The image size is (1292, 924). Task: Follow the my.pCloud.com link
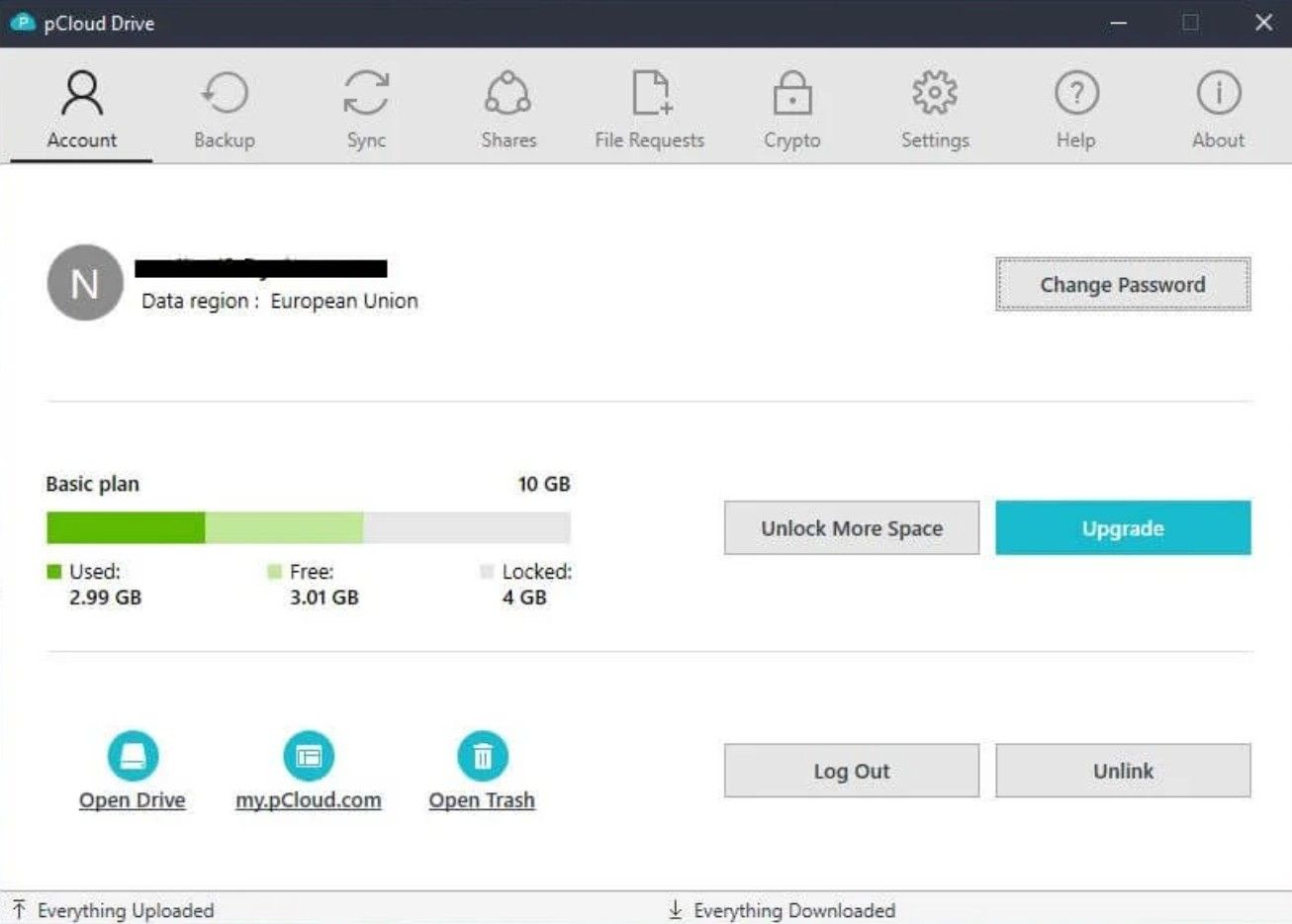[x=309, y=800]
